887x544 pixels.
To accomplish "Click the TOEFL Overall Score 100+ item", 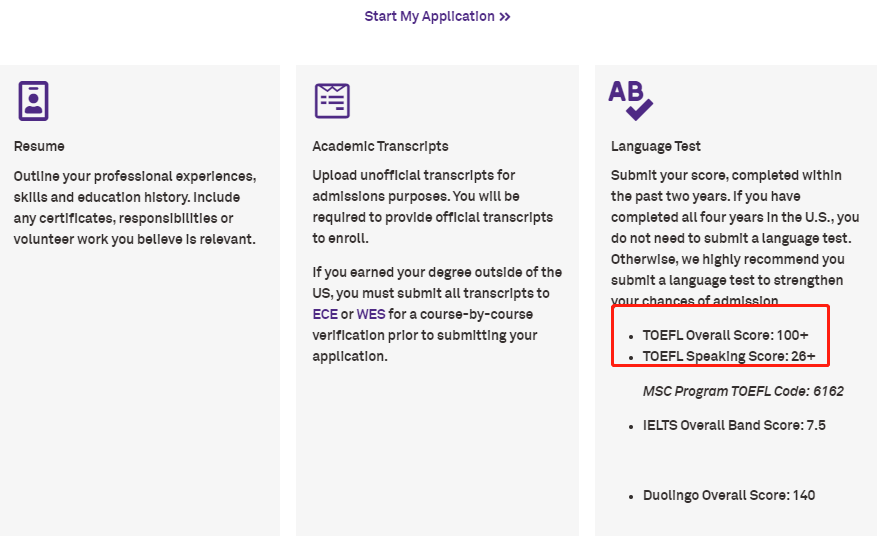I will (725, 336).
